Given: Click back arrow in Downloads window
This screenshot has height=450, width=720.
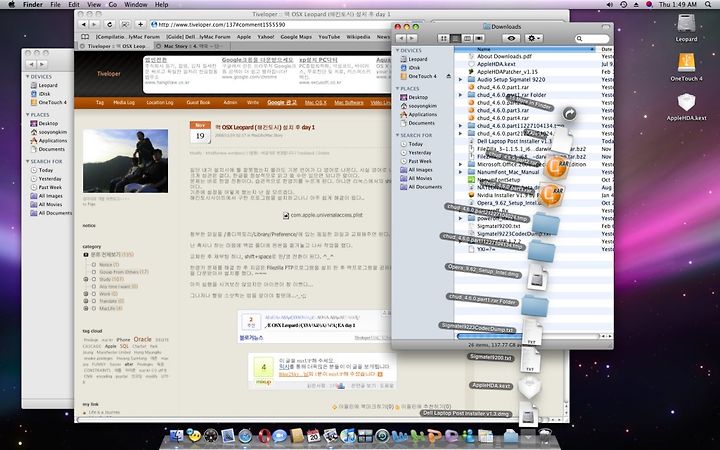Looking at the screenshot, I should [x=401, y=39].
